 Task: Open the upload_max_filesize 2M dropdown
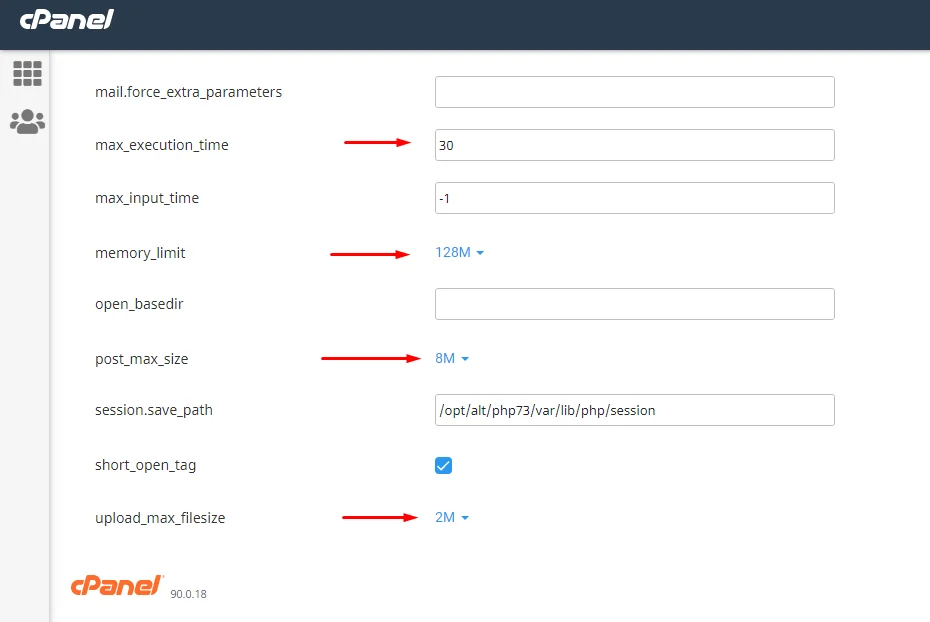pos(452,518)
